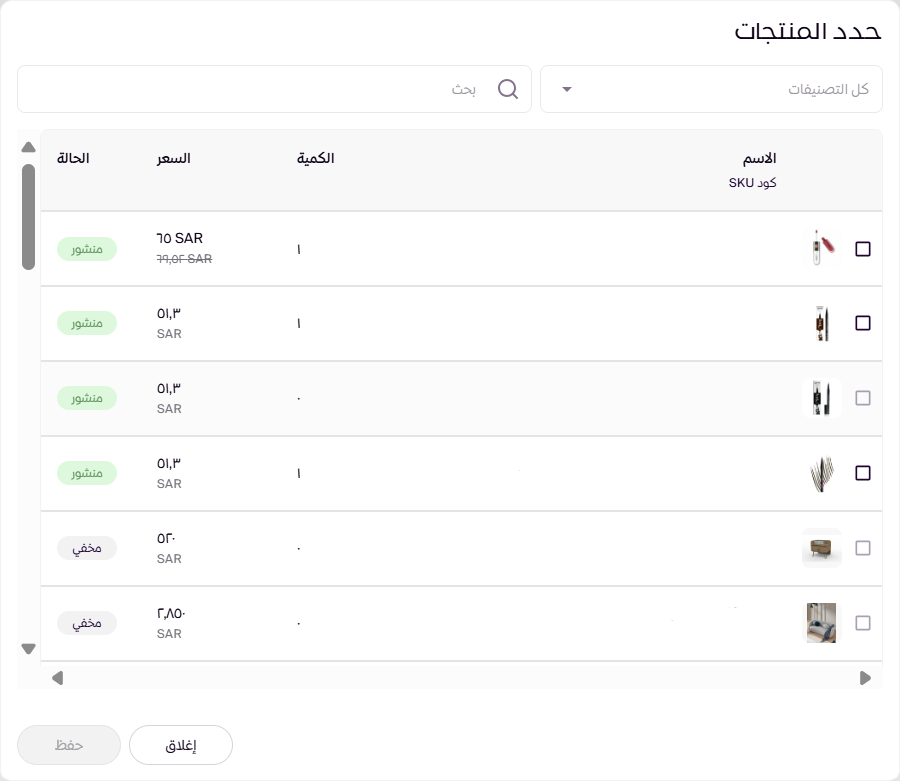Click the horizontal scroll left arrow

coord(57,678)
